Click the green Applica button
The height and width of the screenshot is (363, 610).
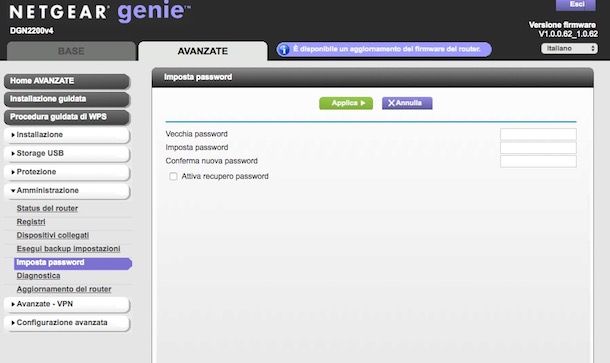pyautogui.click(x=346, y=103)
